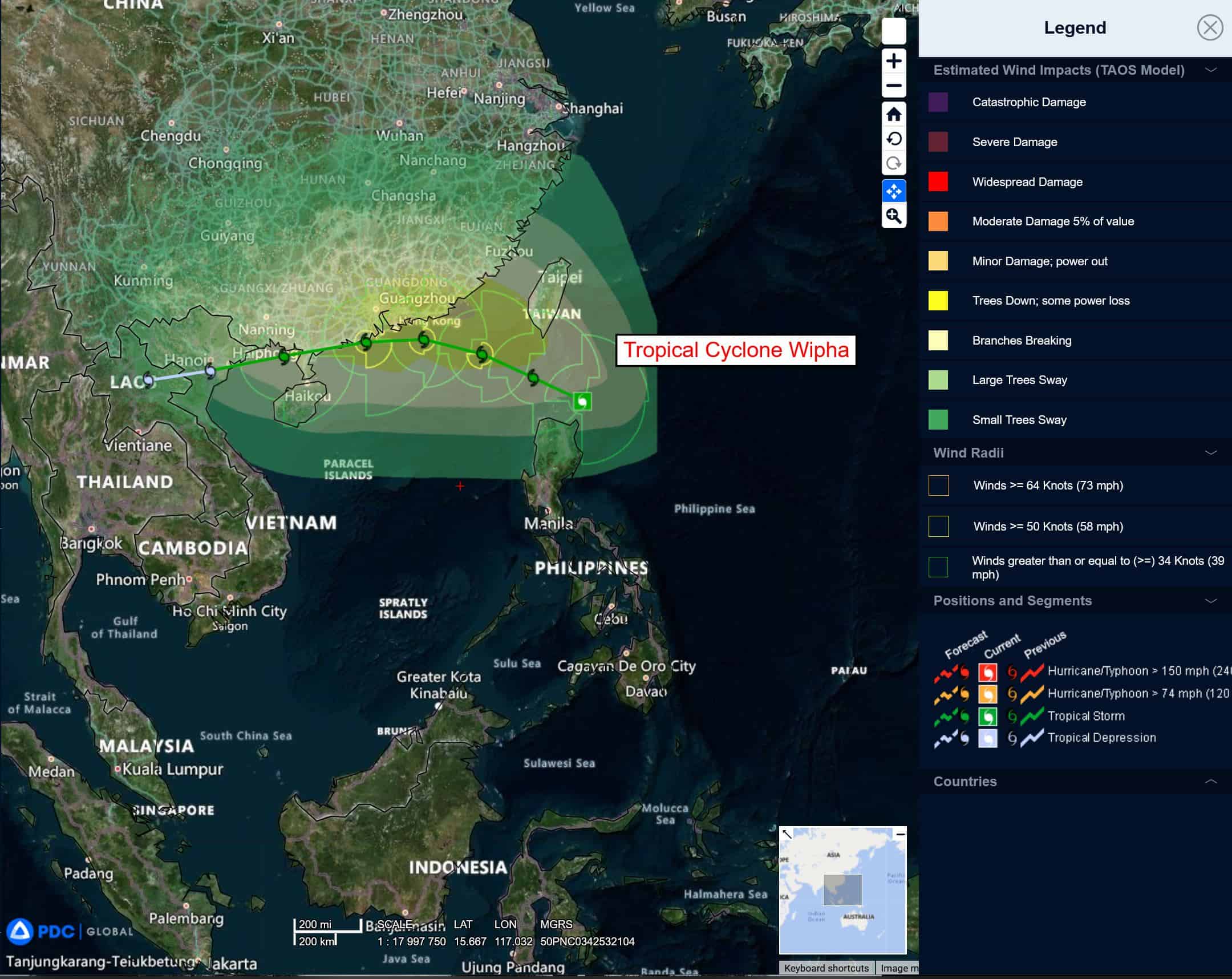Click current Tropical Depression legend icon

(987, 738)
